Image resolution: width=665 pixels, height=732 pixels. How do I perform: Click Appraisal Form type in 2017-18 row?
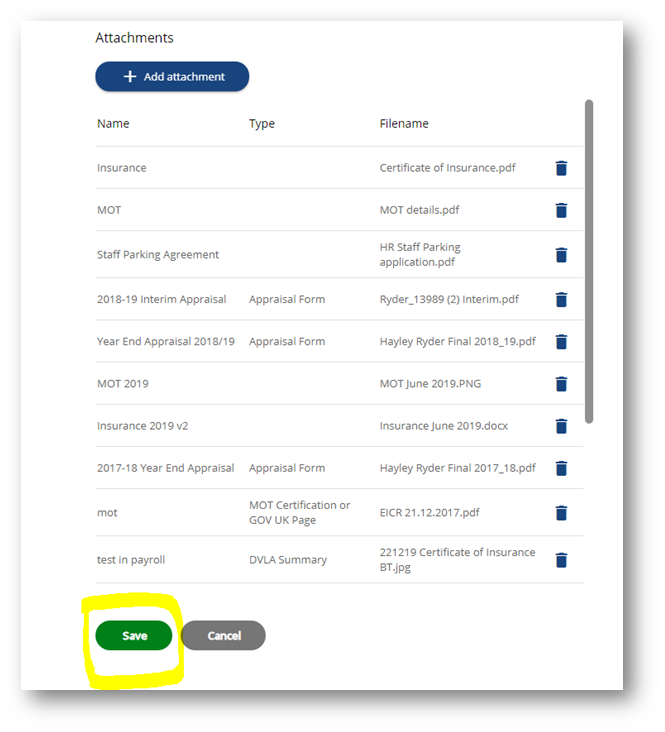pyautogui.click(x=287, y=468)
